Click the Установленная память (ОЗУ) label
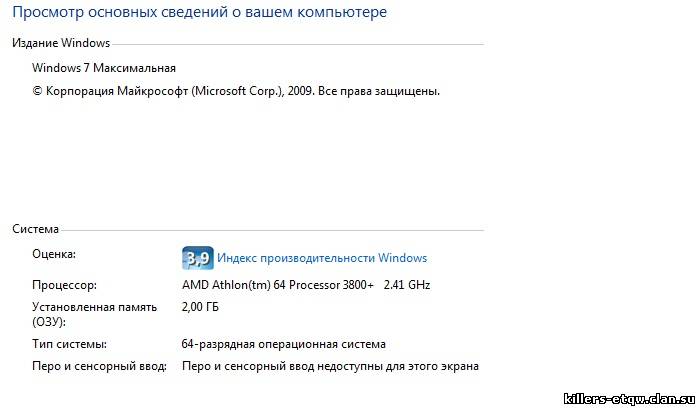 click(x=95, y=314)
